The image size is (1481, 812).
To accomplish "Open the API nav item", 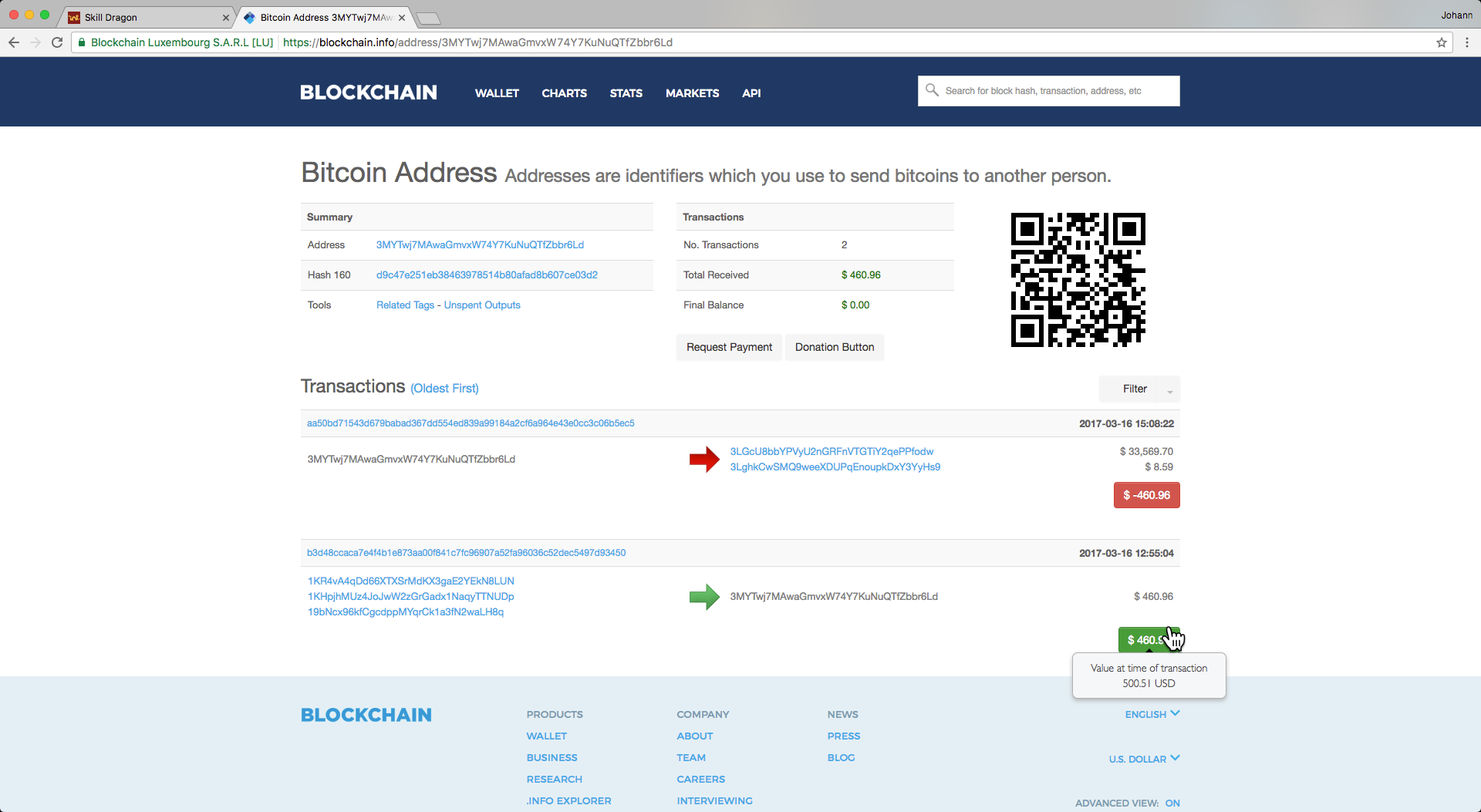I will click(751, 93).
